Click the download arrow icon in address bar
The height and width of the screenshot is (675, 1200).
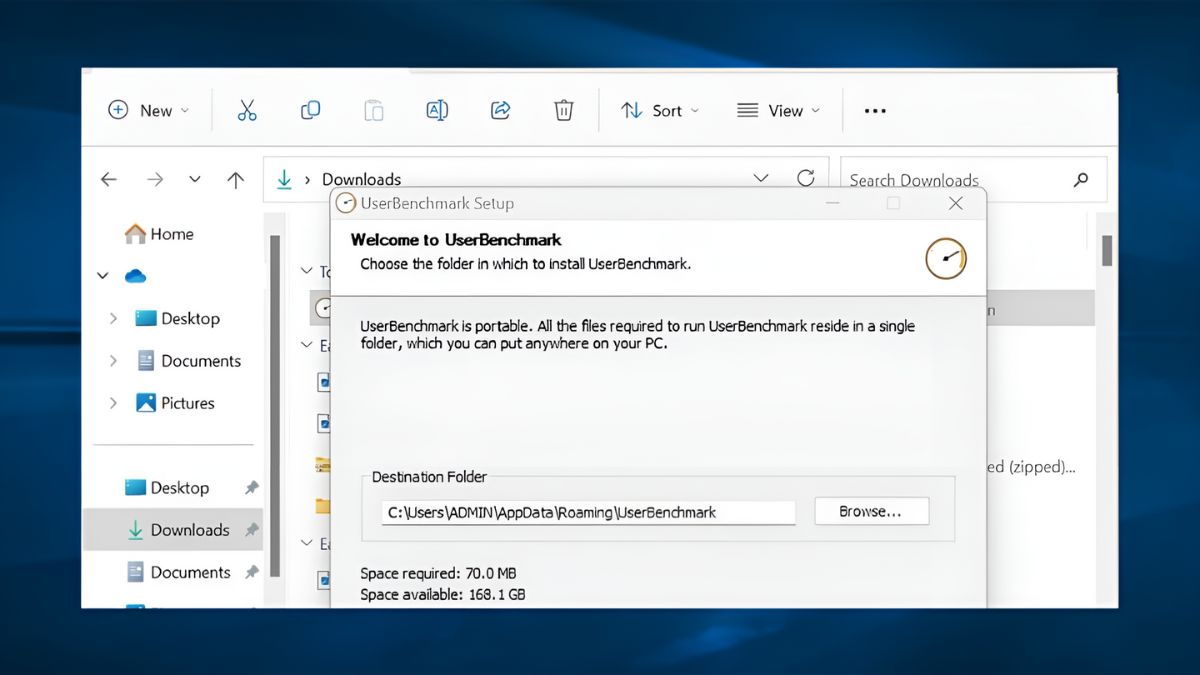285,180
